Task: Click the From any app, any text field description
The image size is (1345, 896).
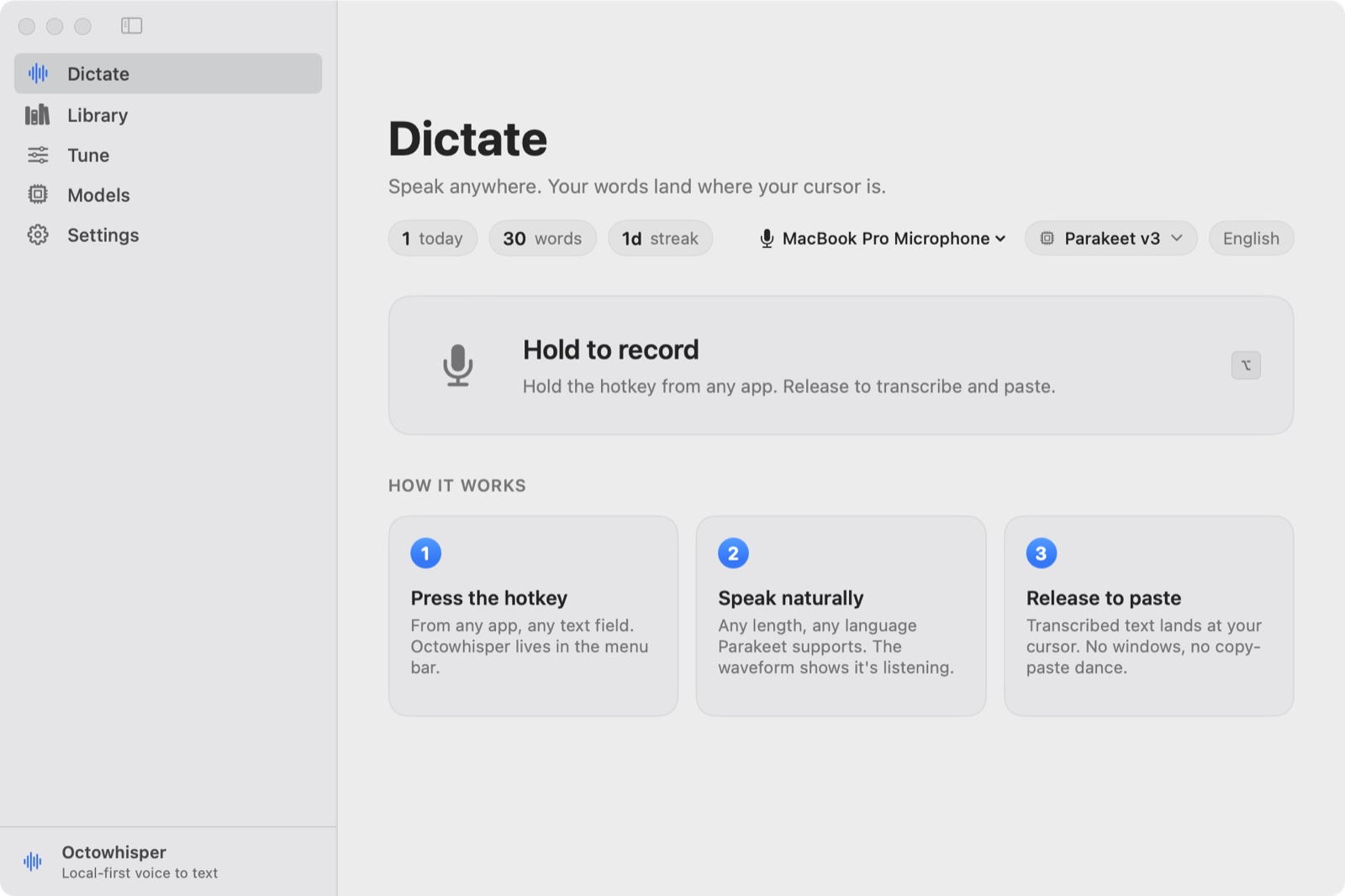Action: point(530,646)
